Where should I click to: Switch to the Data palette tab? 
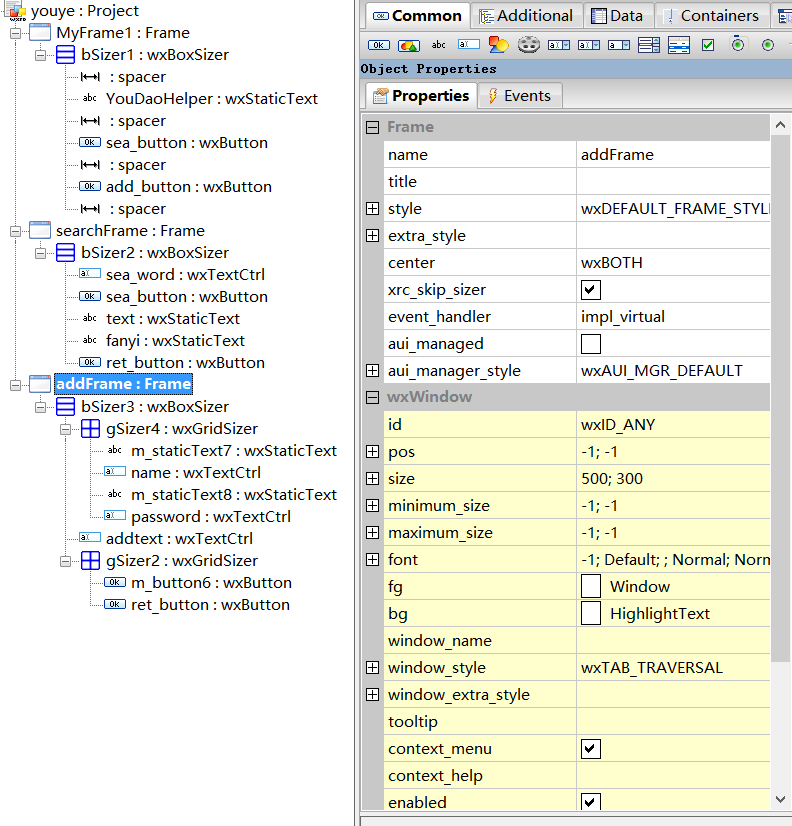(618, 16)
